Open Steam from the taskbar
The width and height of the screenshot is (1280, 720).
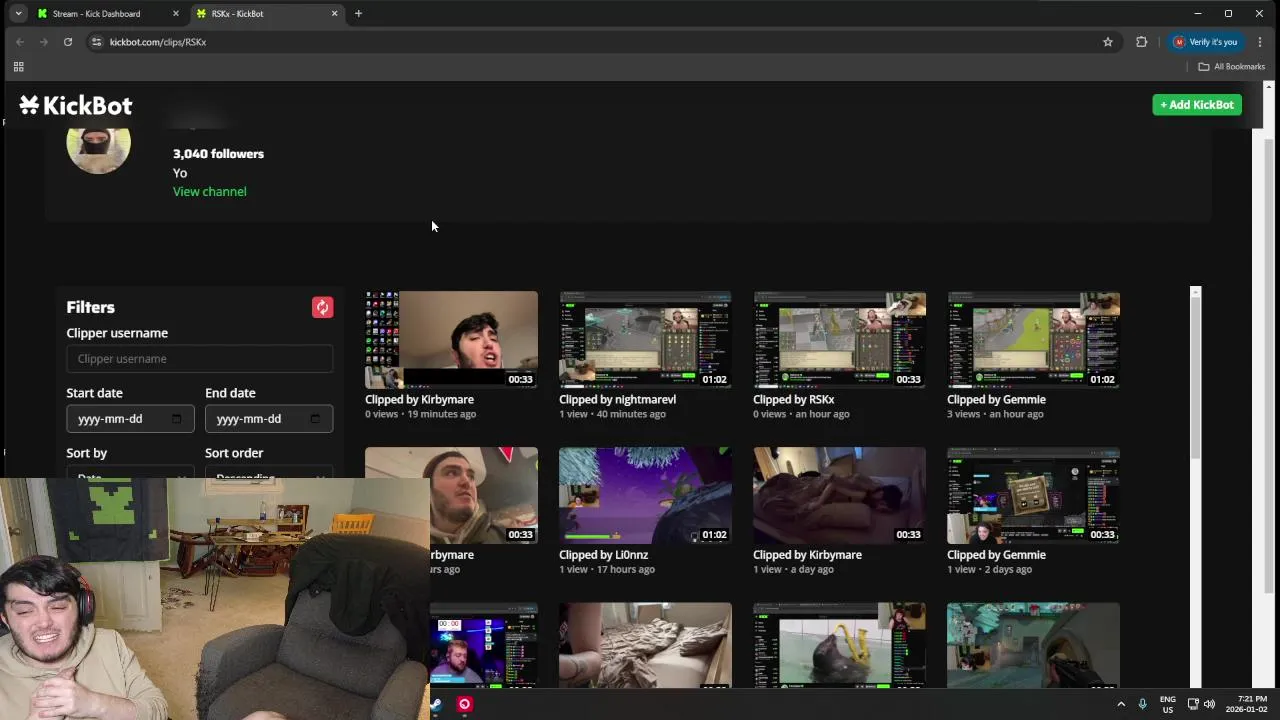pyautogui.click(x=436, y=704)
